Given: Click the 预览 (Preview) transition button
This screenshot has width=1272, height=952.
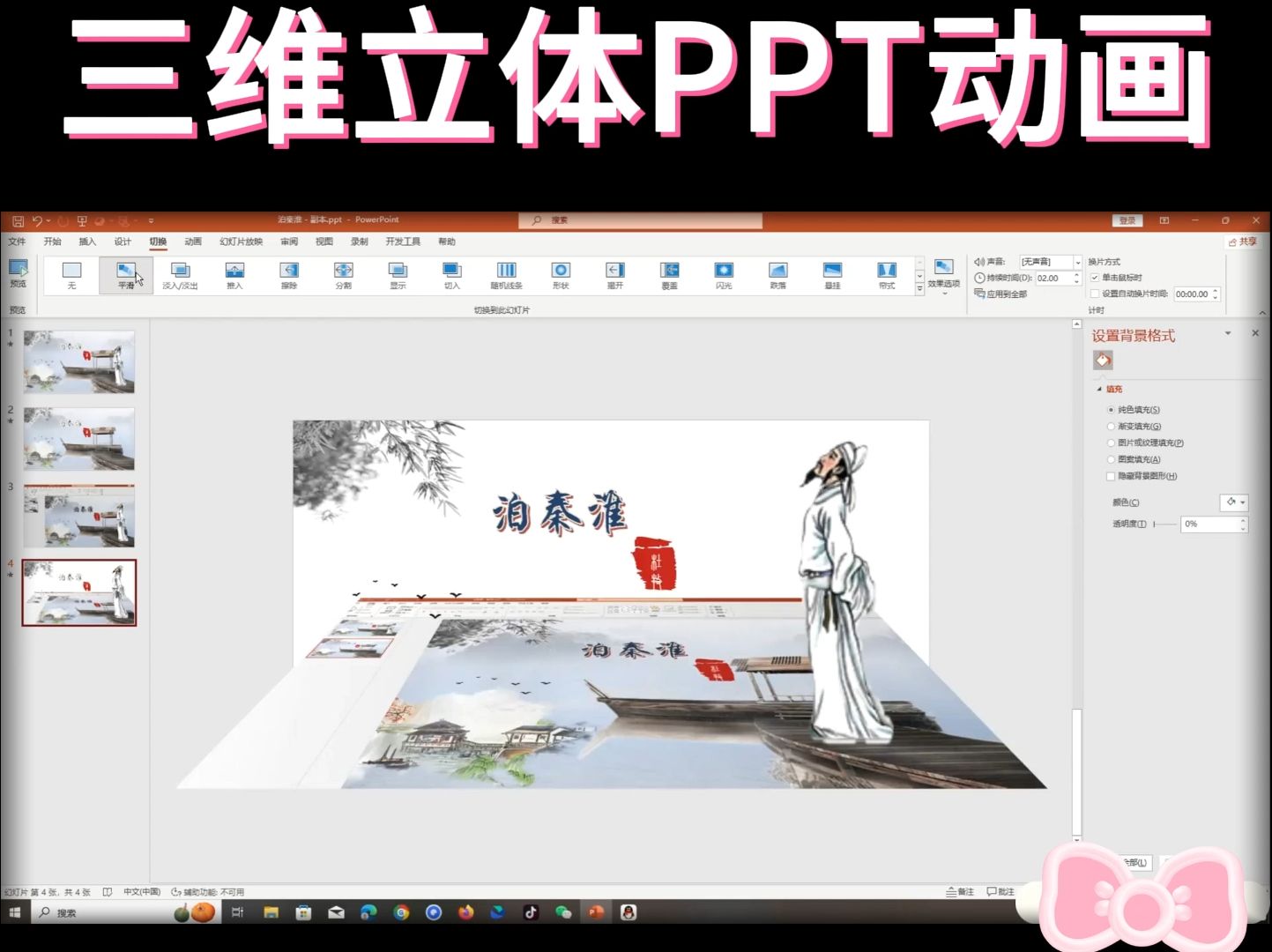Looking at the screenshot, I should [18, 273].
